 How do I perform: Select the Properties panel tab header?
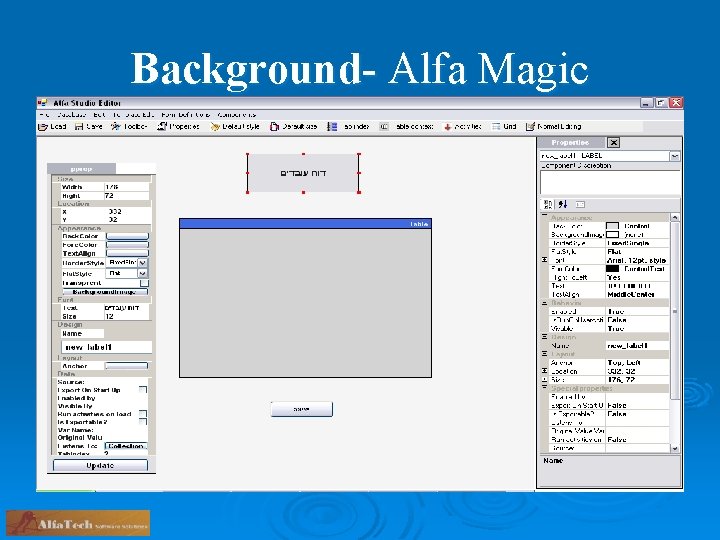[570, 143]
